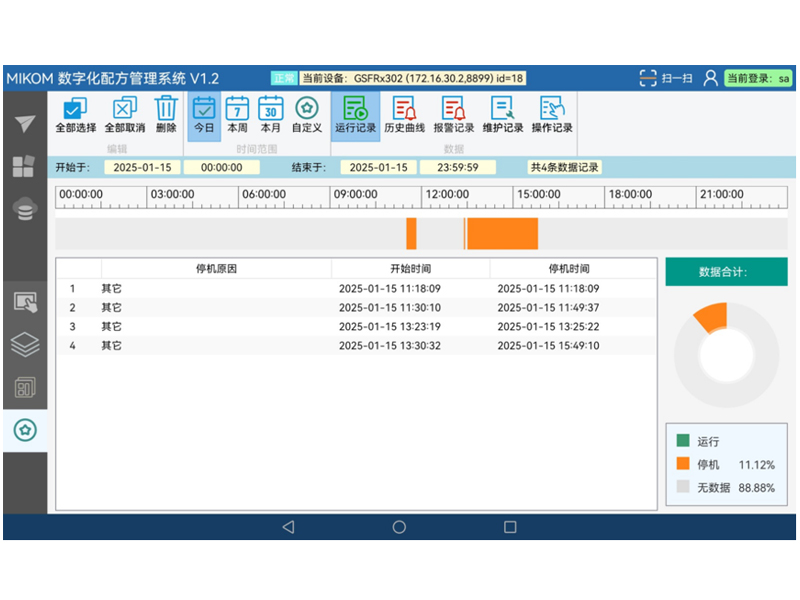Click the 全部取消 (deselect all) icon
Screen dimensions: 800x600
coord(125,109)
